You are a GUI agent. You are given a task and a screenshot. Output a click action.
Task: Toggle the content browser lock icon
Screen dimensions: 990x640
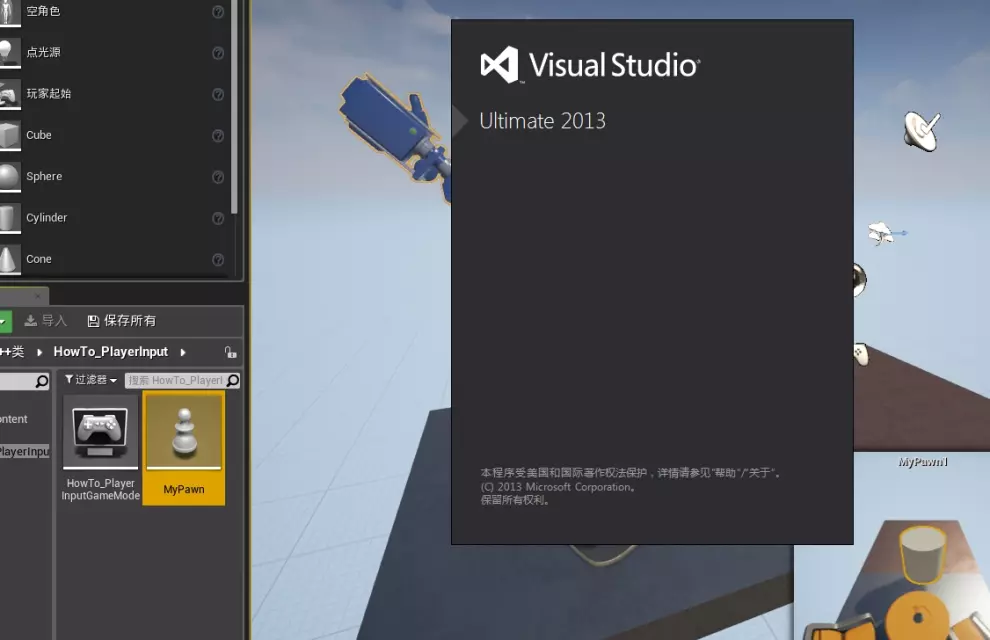pyautogui.click(x=230, y=352)
